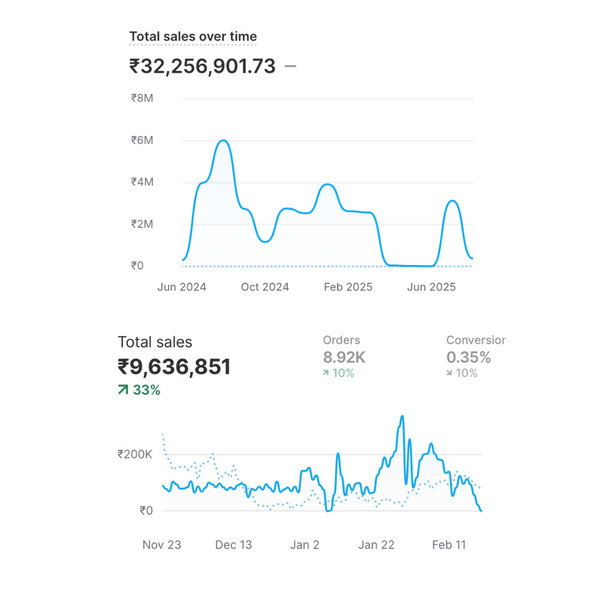Image resolution: width=600 pixels, height=600 pixels.
Task: Select the Orders metric label
Action: (x=341, y=340)
